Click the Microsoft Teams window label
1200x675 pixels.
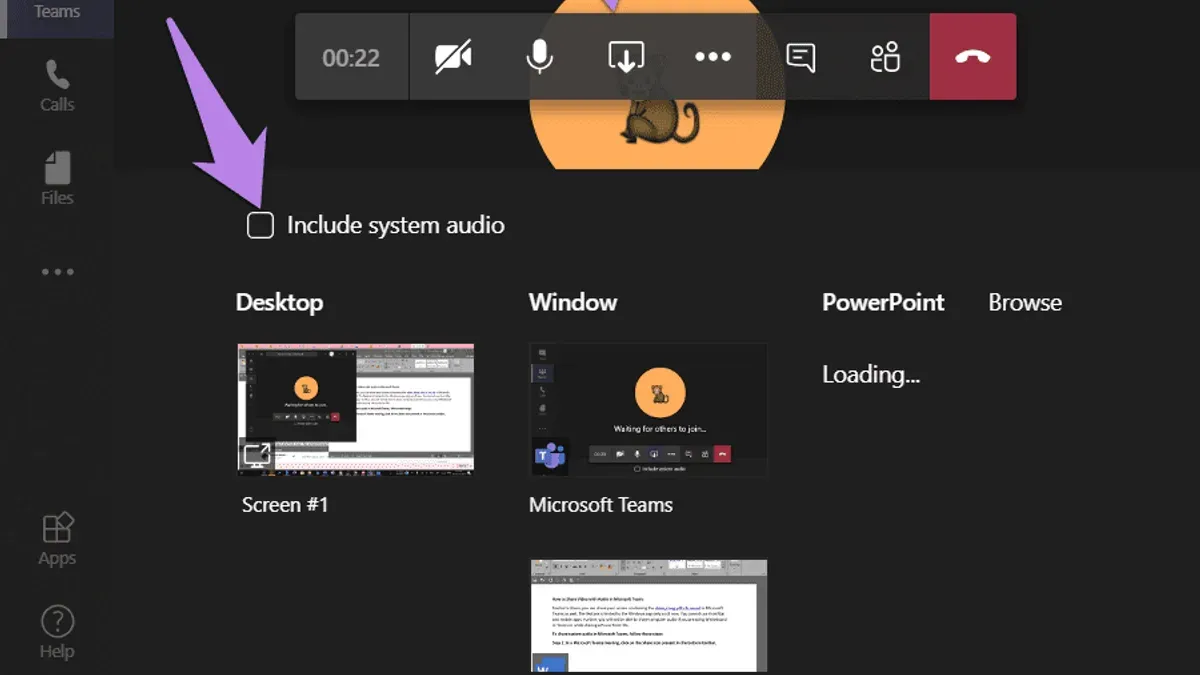601,505
